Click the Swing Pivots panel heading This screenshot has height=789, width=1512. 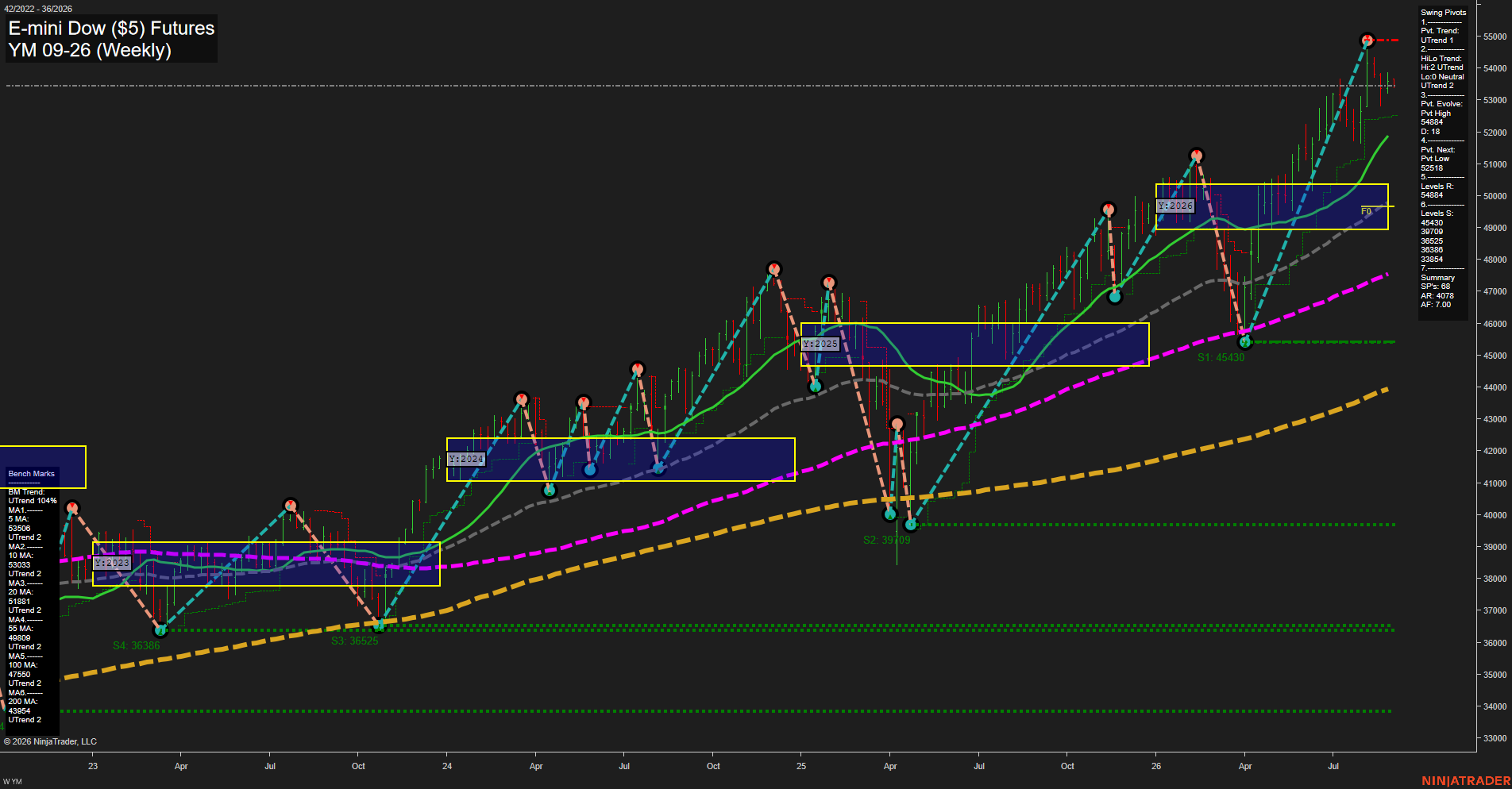coord(1443,13)
